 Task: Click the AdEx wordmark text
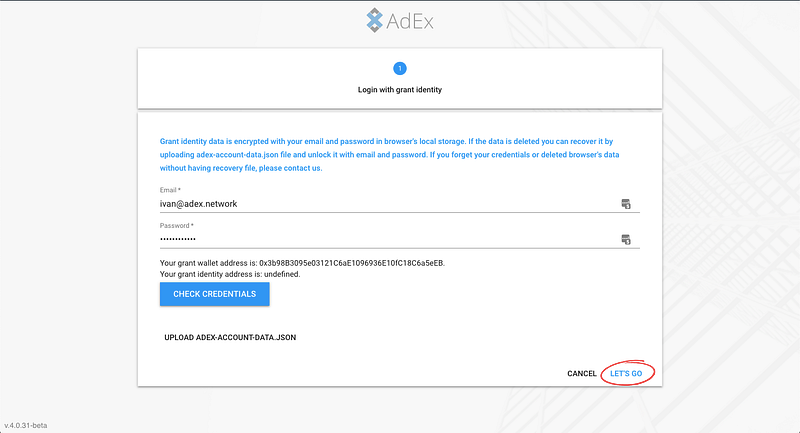(x=410, y=20)
